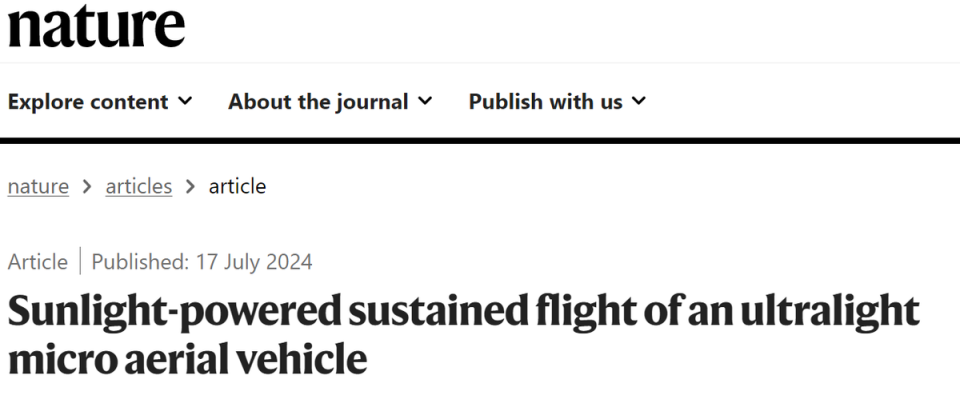Open the Explore content menu
This screenshot has width=960, height=403.
pyautogui.click(x=88, y=102)
